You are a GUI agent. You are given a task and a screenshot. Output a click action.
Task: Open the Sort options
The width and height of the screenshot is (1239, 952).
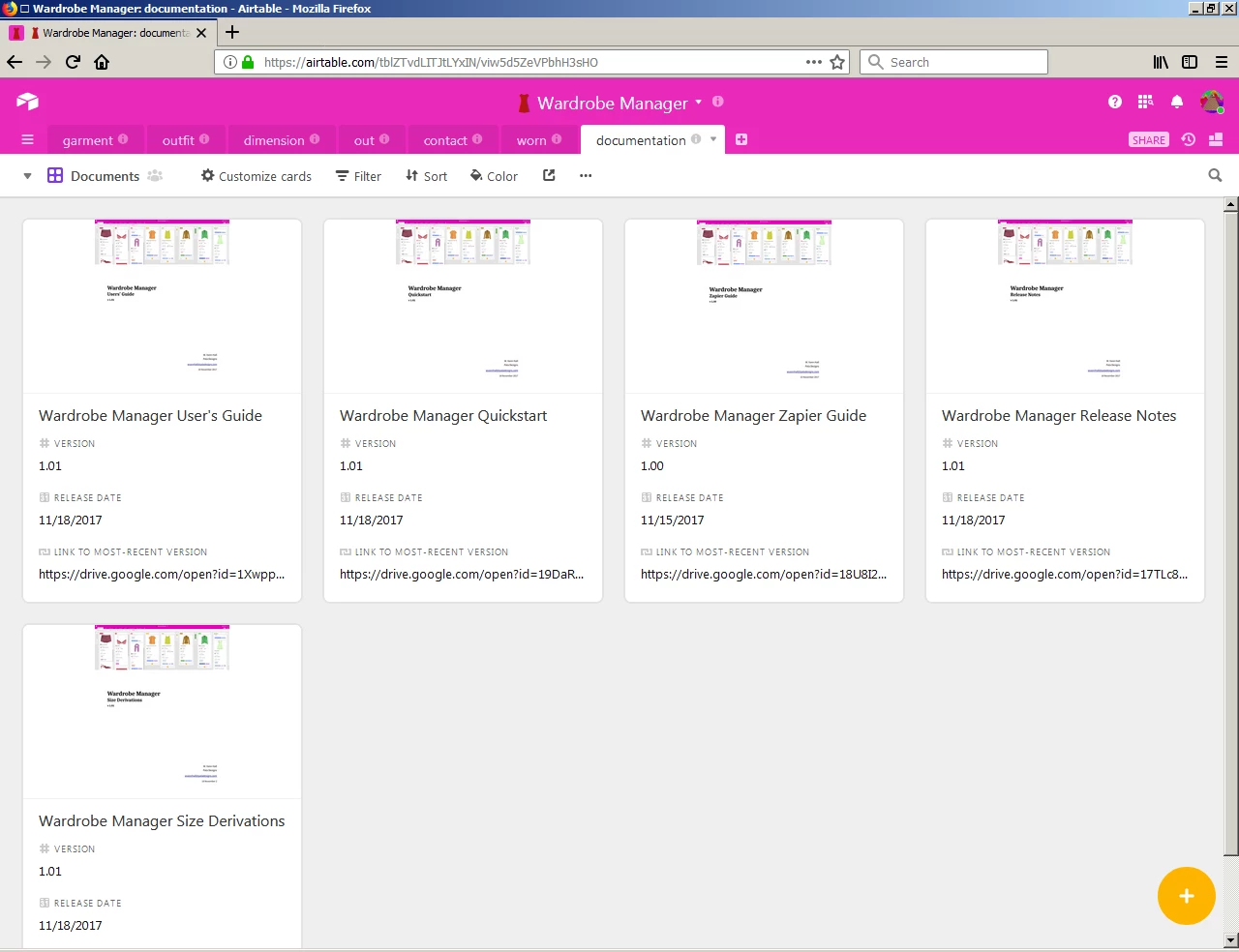[x=427, y=176]
